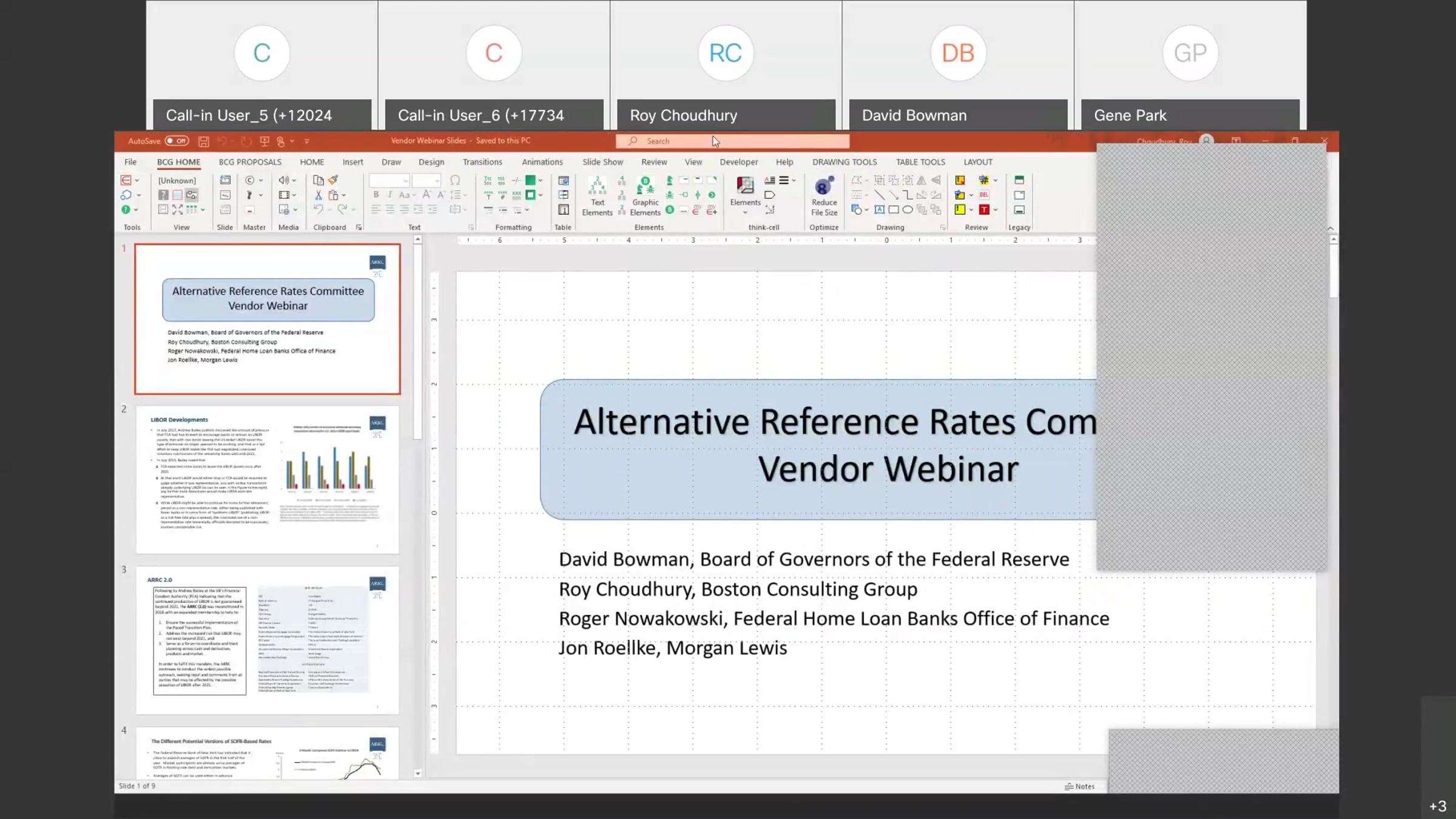Click the copyright symbol icon
The height and width of the screenshot is (819, 1456).
[x=249, y=180]
